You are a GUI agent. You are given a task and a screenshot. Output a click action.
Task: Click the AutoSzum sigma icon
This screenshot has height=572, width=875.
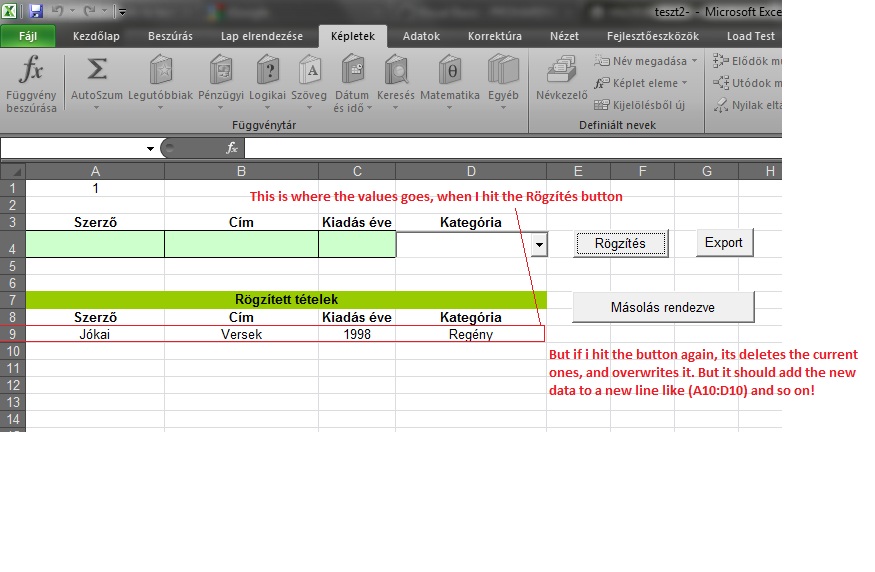tap(97, 69)
